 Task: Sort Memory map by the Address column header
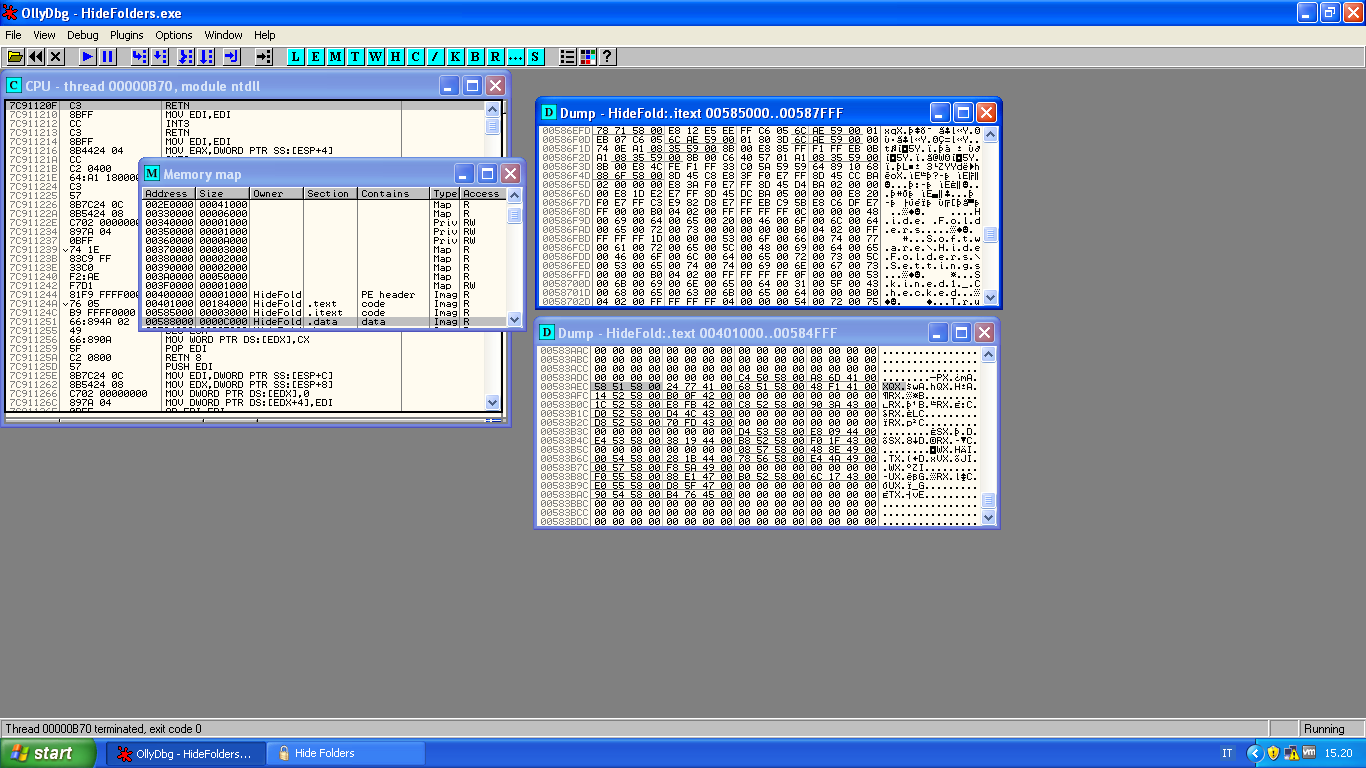[167, 194]
